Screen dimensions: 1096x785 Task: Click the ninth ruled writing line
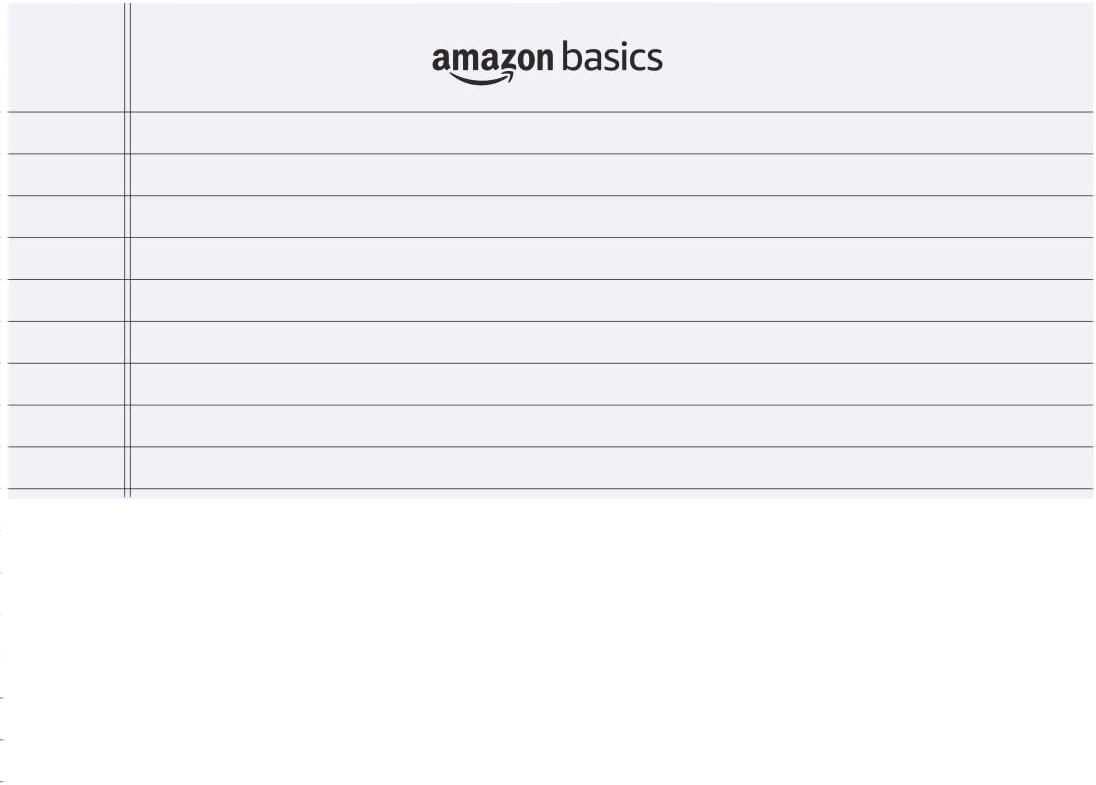tap(610, 469)
